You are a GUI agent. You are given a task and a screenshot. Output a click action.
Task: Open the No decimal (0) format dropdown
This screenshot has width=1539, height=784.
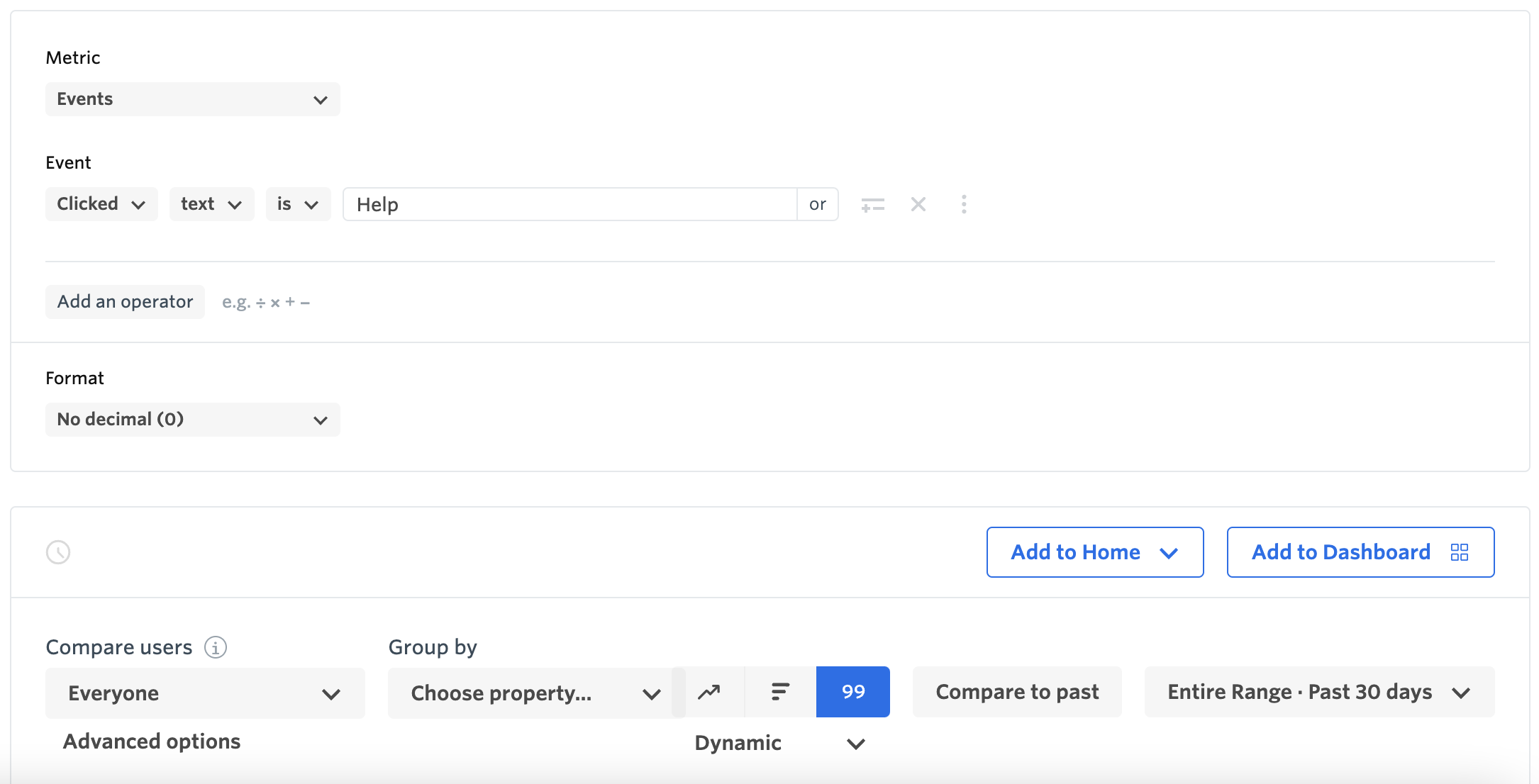(192, 420)
